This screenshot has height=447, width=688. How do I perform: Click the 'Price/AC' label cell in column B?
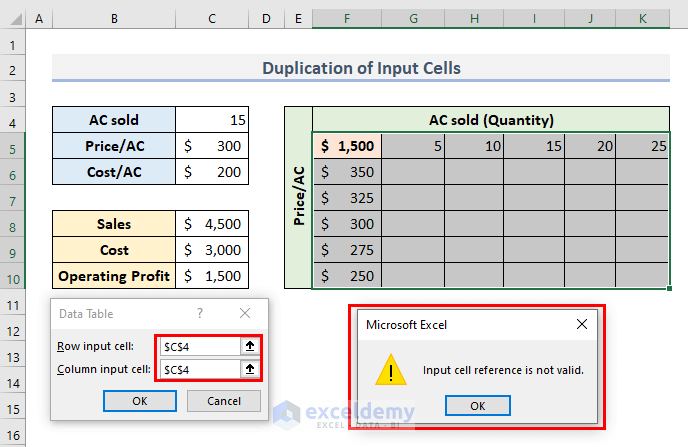[x=114, y=146]
